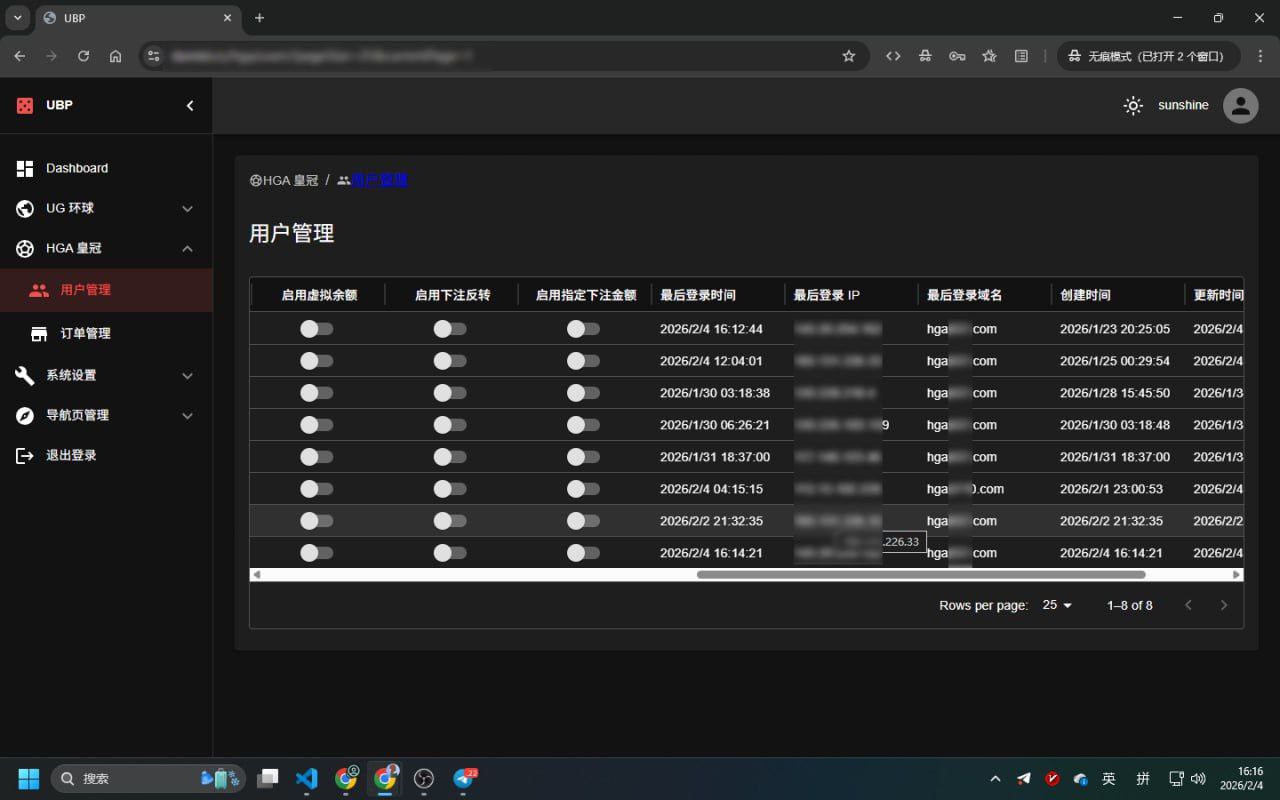Screen dimensions: 1280x800
Task: Click the 系统设置 wrench icon
Action: tap(24, 375)
